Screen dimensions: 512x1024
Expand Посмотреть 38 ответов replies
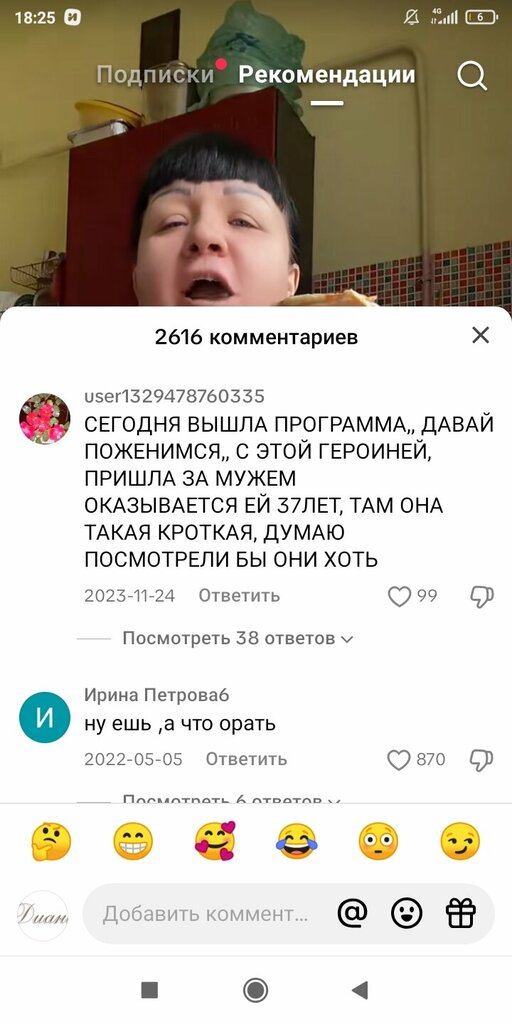click(x=238, y=638)
